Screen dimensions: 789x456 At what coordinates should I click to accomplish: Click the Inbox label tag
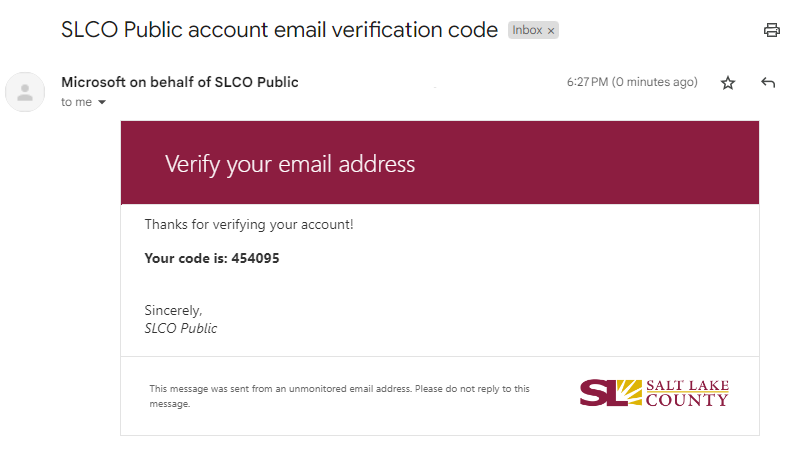point(527,31)
